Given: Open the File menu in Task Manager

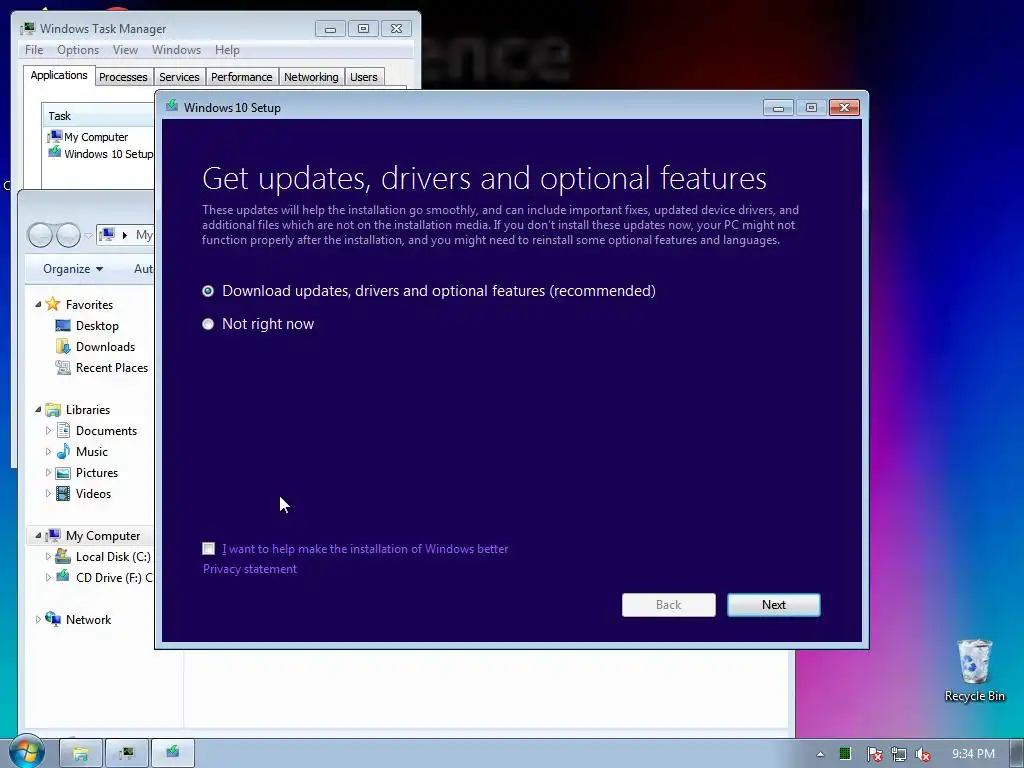Looking at the screenshot, I should click(34, 50).
